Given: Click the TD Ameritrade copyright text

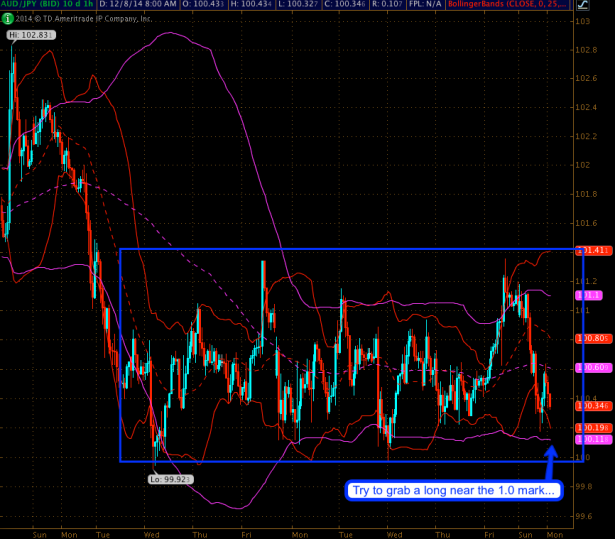Looking at the screenshot, I should (x=90, y=17).
